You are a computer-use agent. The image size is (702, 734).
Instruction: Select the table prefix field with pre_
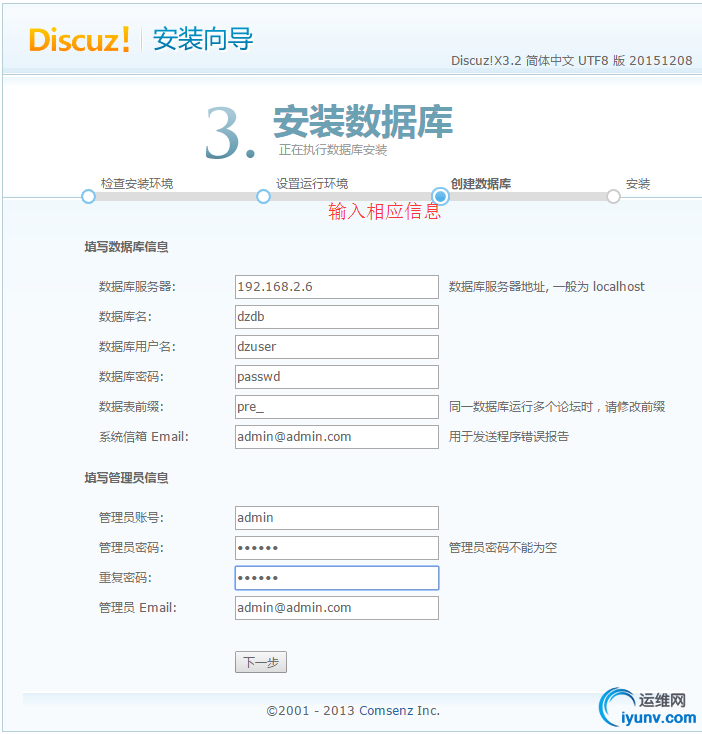[336, 407]
